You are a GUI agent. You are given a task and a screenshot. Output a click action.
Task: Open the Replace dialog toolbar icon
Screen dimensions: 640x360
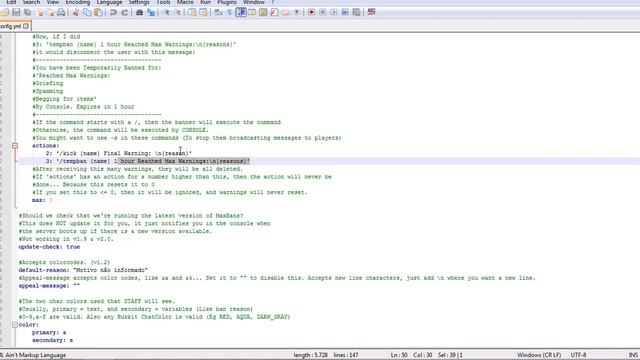151,12
